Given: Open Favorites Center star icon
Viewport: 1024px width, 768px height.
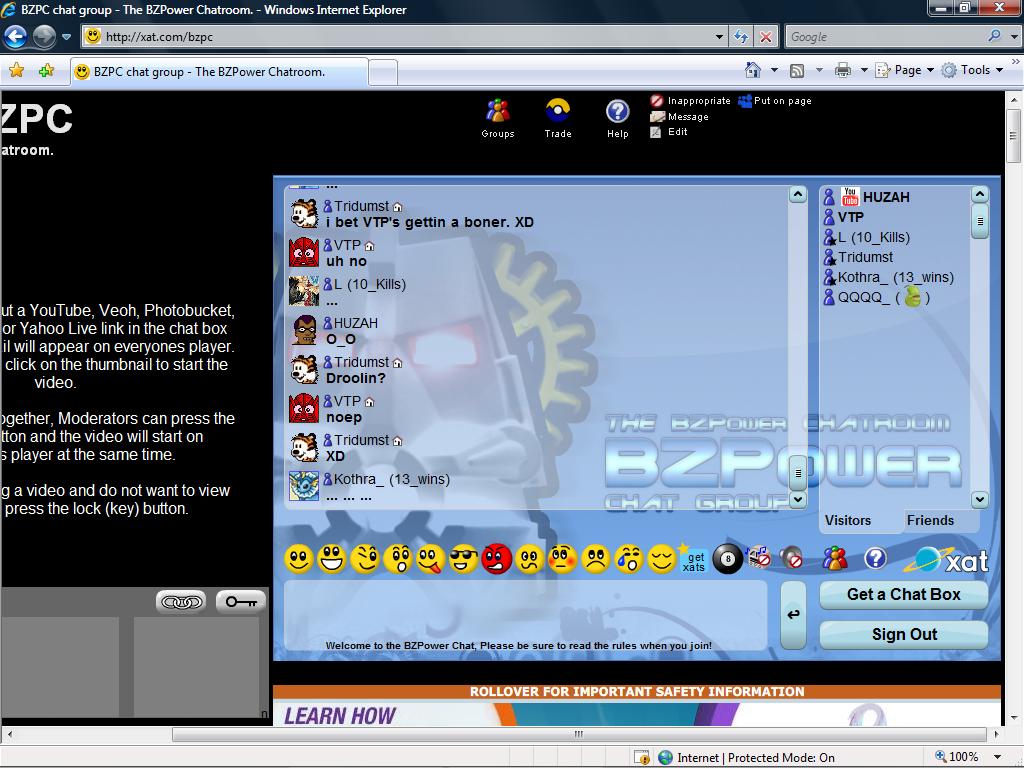Looking at the screenshot, I should [x=16, y=70].
